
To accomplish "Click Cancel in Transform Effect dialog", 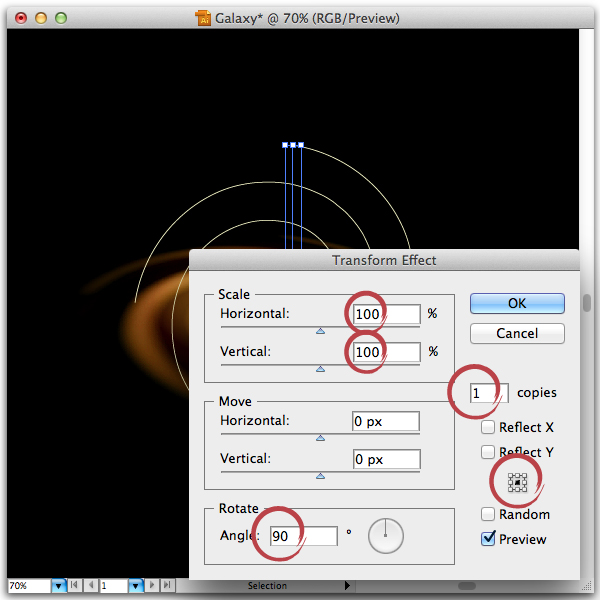I will tap(517, 333).
